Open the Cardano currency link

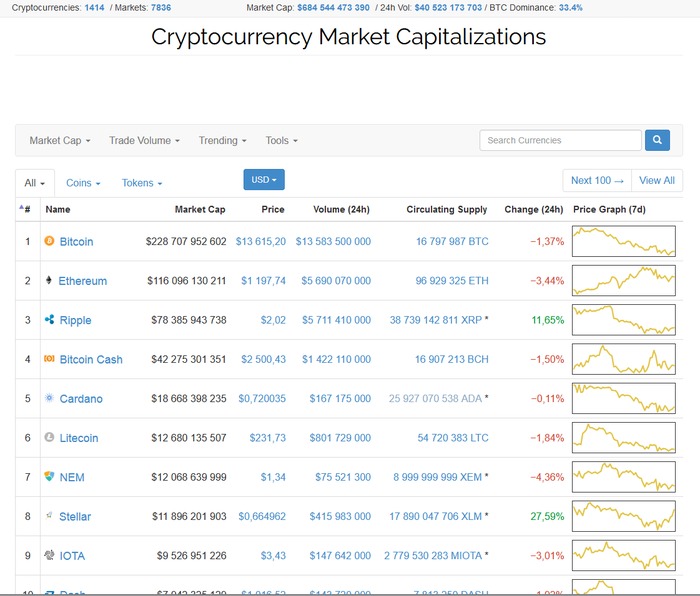pos(81,399)
